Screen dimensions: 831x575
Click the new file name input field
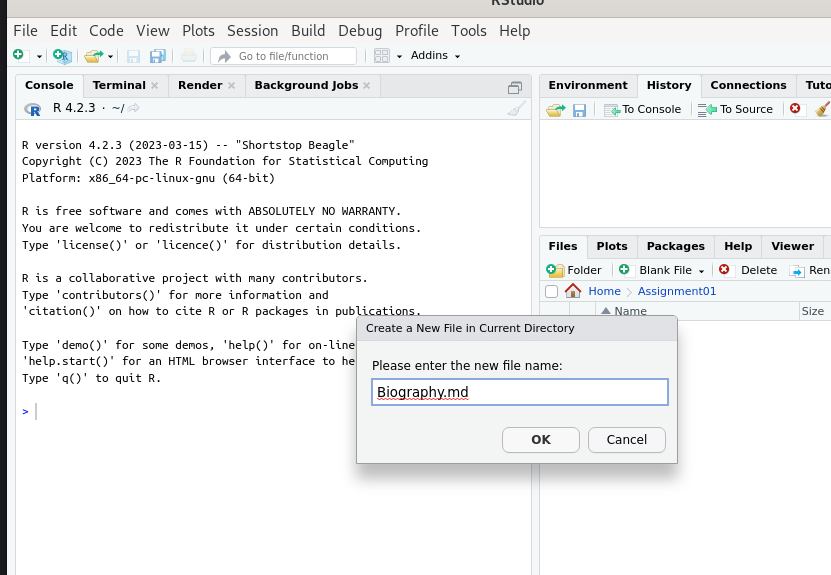pos(520,392)
